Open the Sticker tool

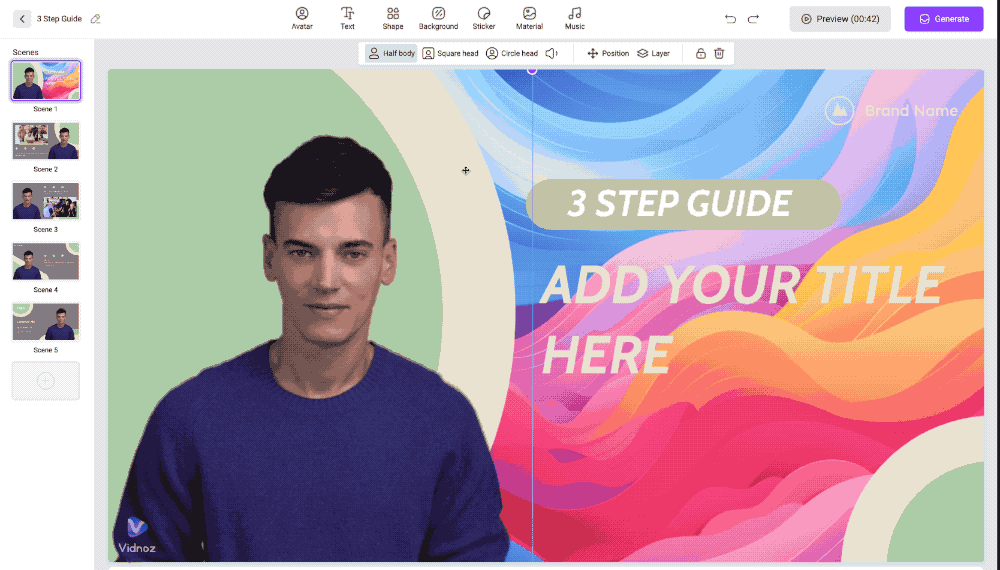pos(483,18)
